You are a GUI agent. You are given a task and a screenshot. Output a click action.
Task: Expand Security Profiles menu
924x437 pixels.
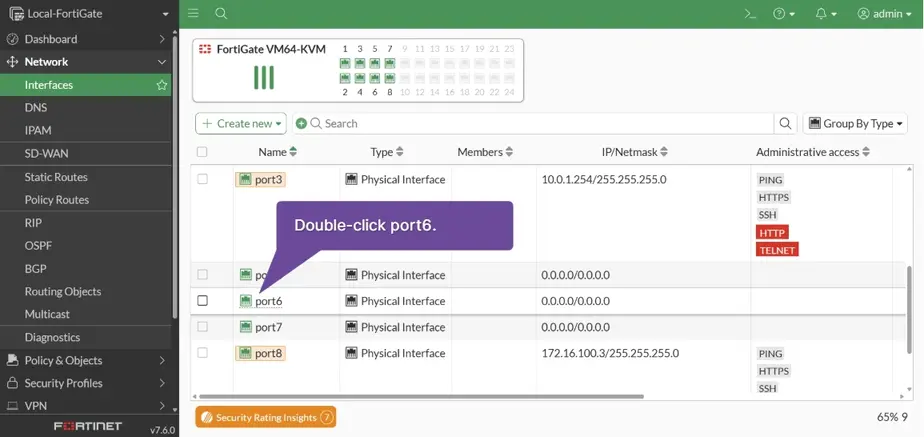click(x=85, y=383)
